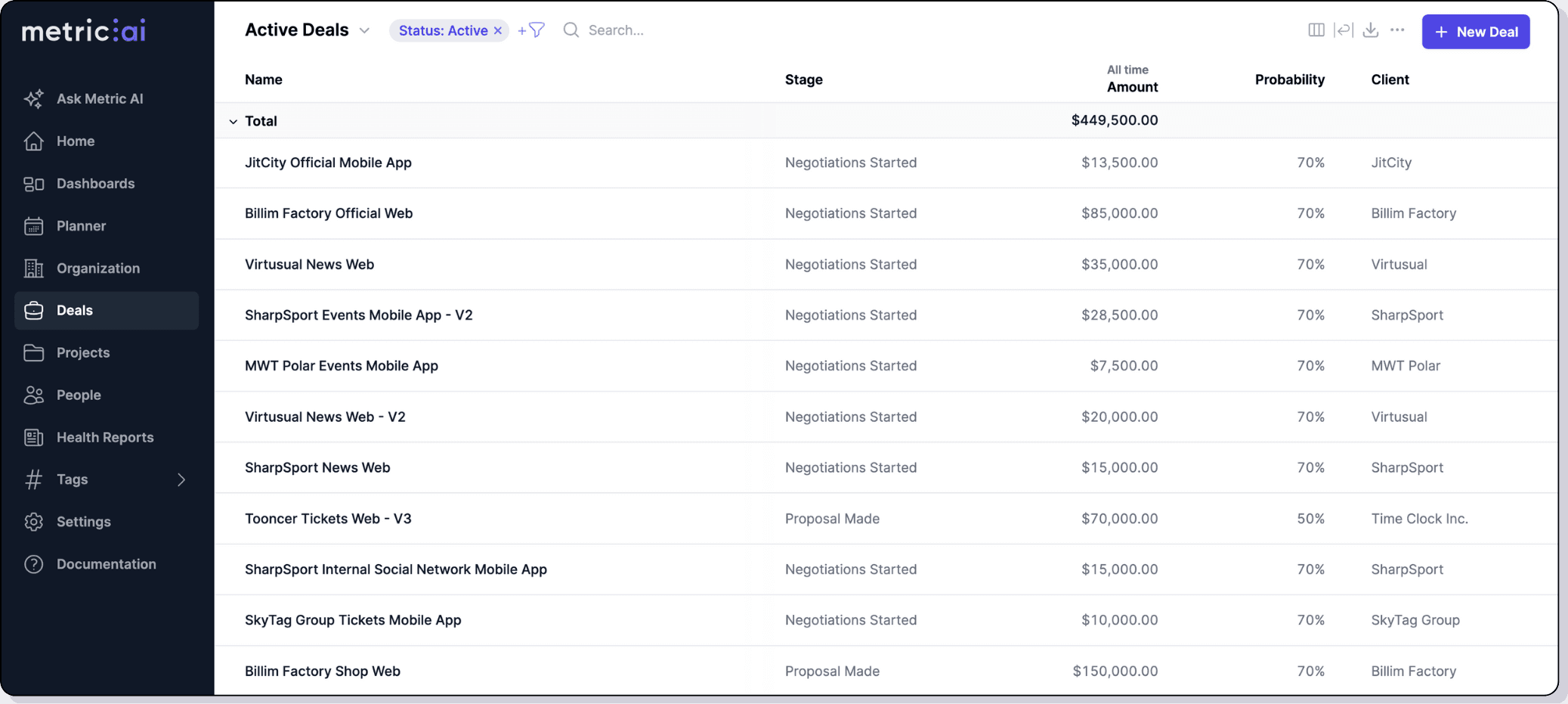Viewport: 1568px width, 704px height.
Task: Expand the Tags section in the sidebar
Action: tap(181, 479)
